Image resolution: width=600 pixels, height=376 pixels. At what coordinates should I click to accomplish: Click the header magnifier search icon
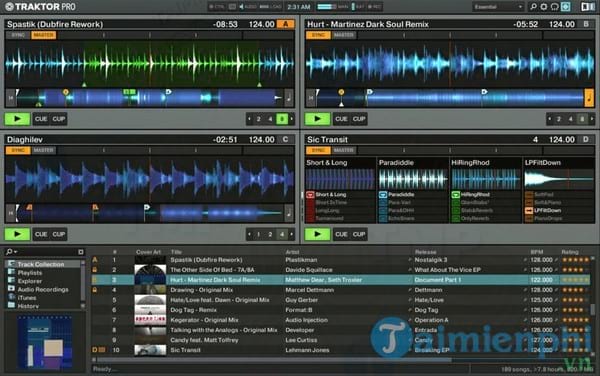click(533, 7)
